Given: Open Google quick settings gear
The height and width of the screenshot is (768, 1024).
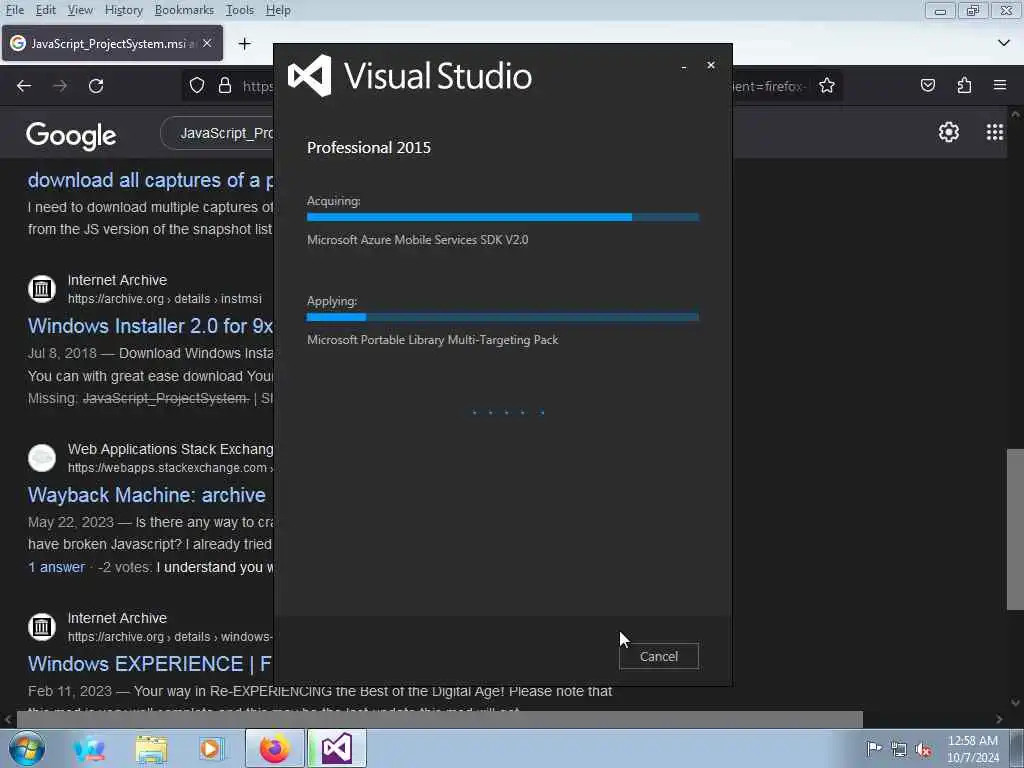Looking at the screenshot, I should pos(948,133).
